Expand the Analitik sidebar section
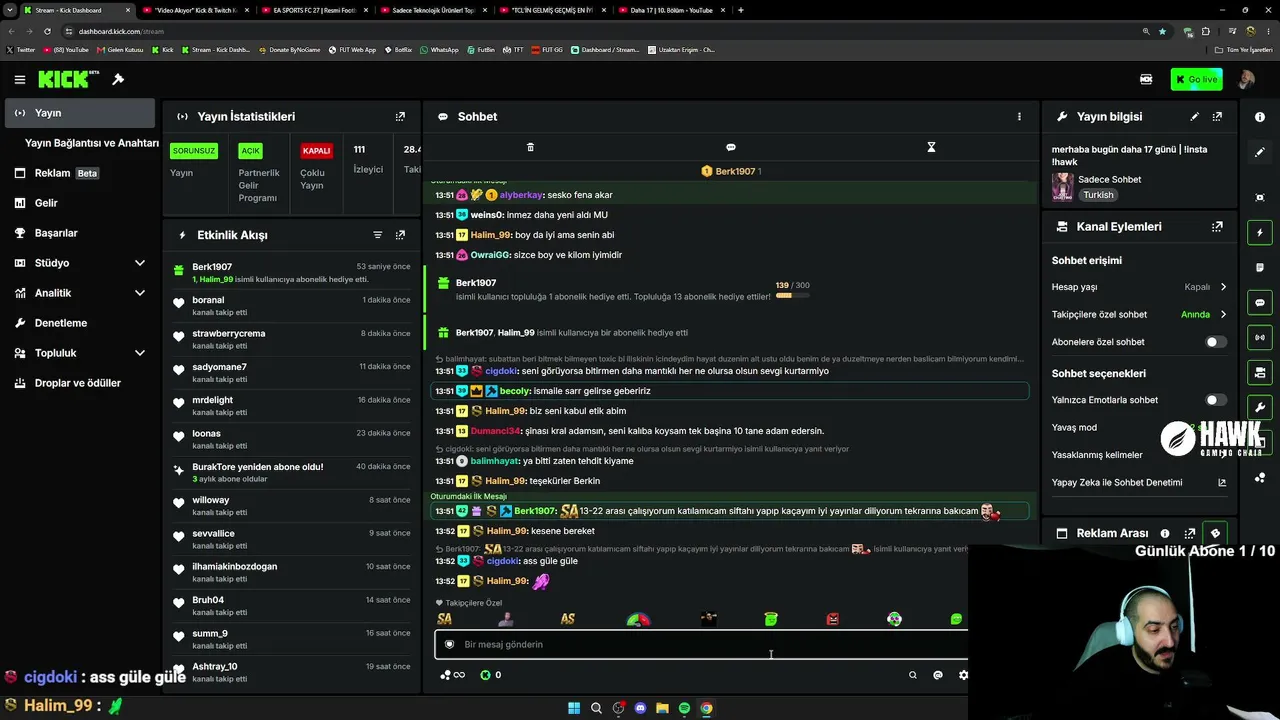 pos(139,293)
